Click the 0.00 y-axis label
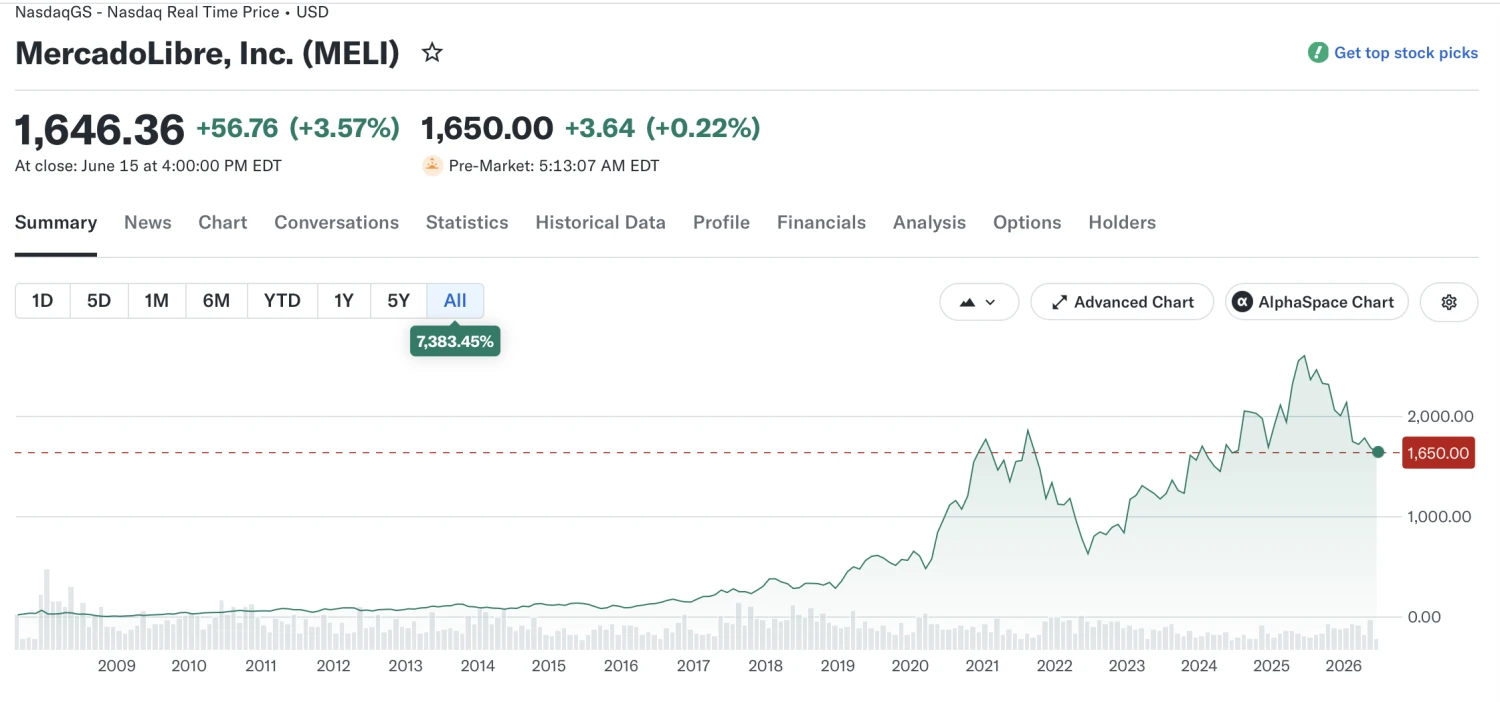Screen dimensions: 1500x702 (1424, 617)
